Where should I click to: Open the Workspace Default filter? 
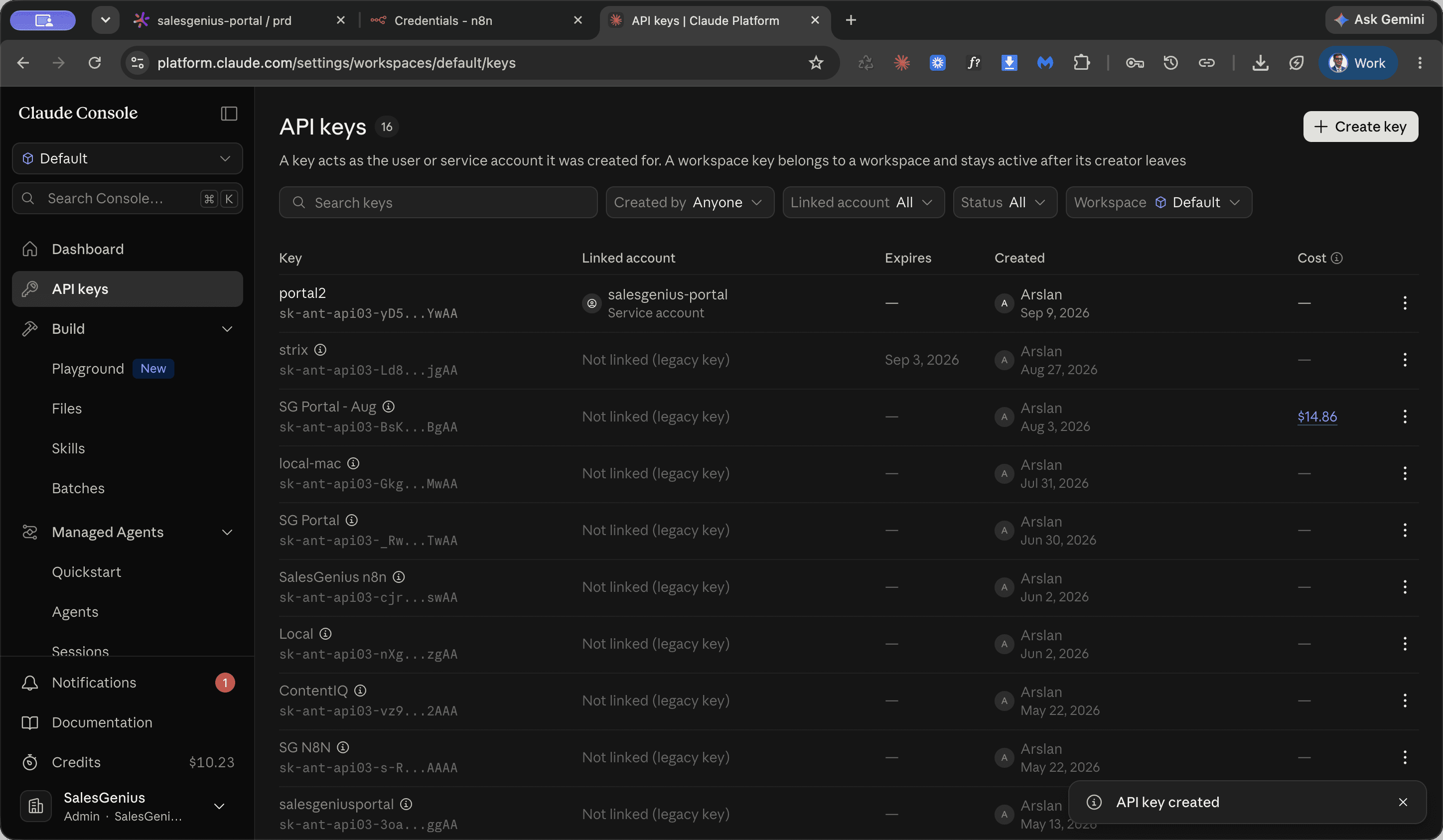coord(1158,202)
